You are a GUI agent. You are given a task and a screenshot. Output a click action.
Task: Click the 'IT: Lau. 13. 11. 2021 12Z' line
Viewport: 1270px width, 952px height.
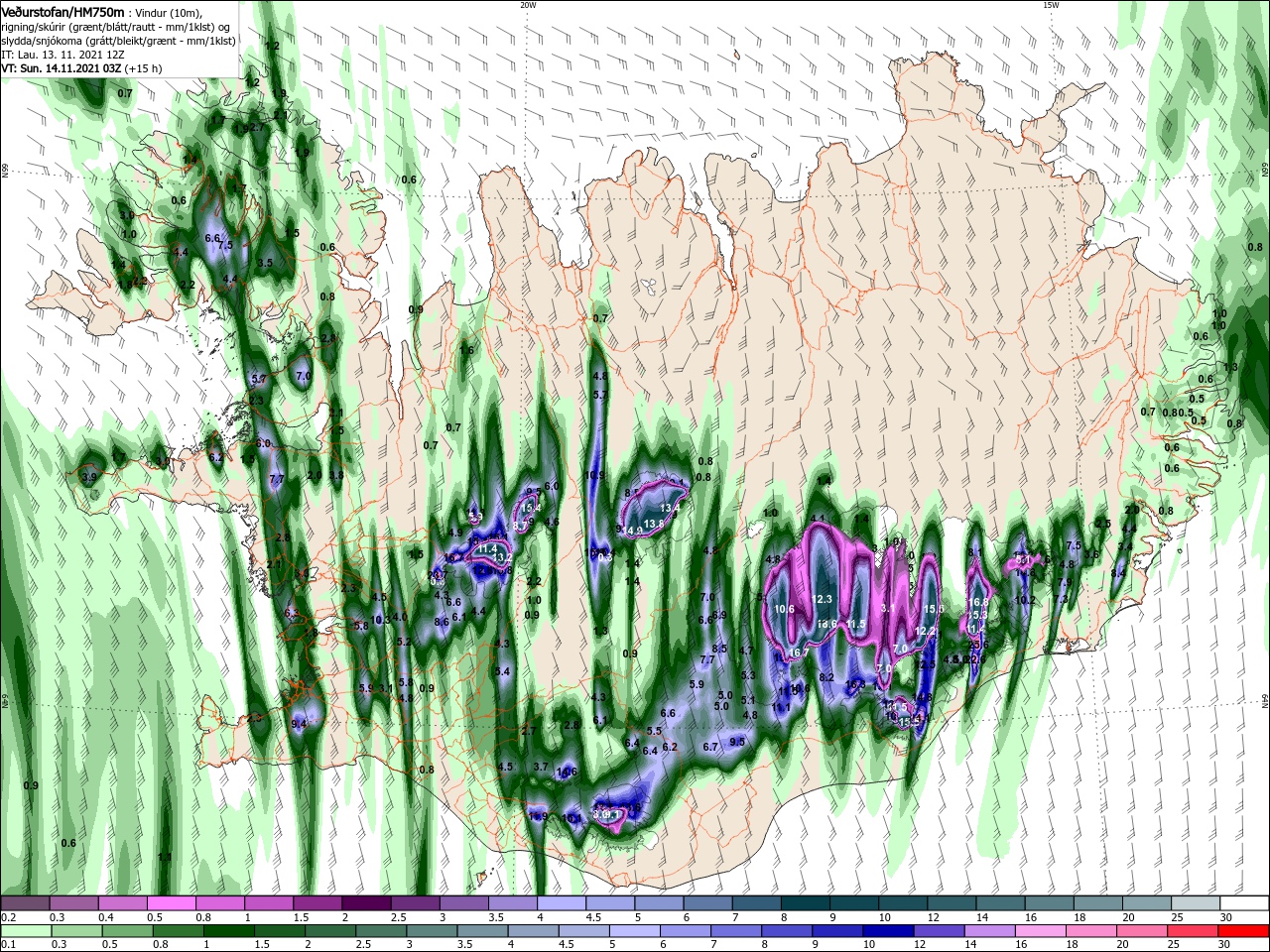[63, 55]
